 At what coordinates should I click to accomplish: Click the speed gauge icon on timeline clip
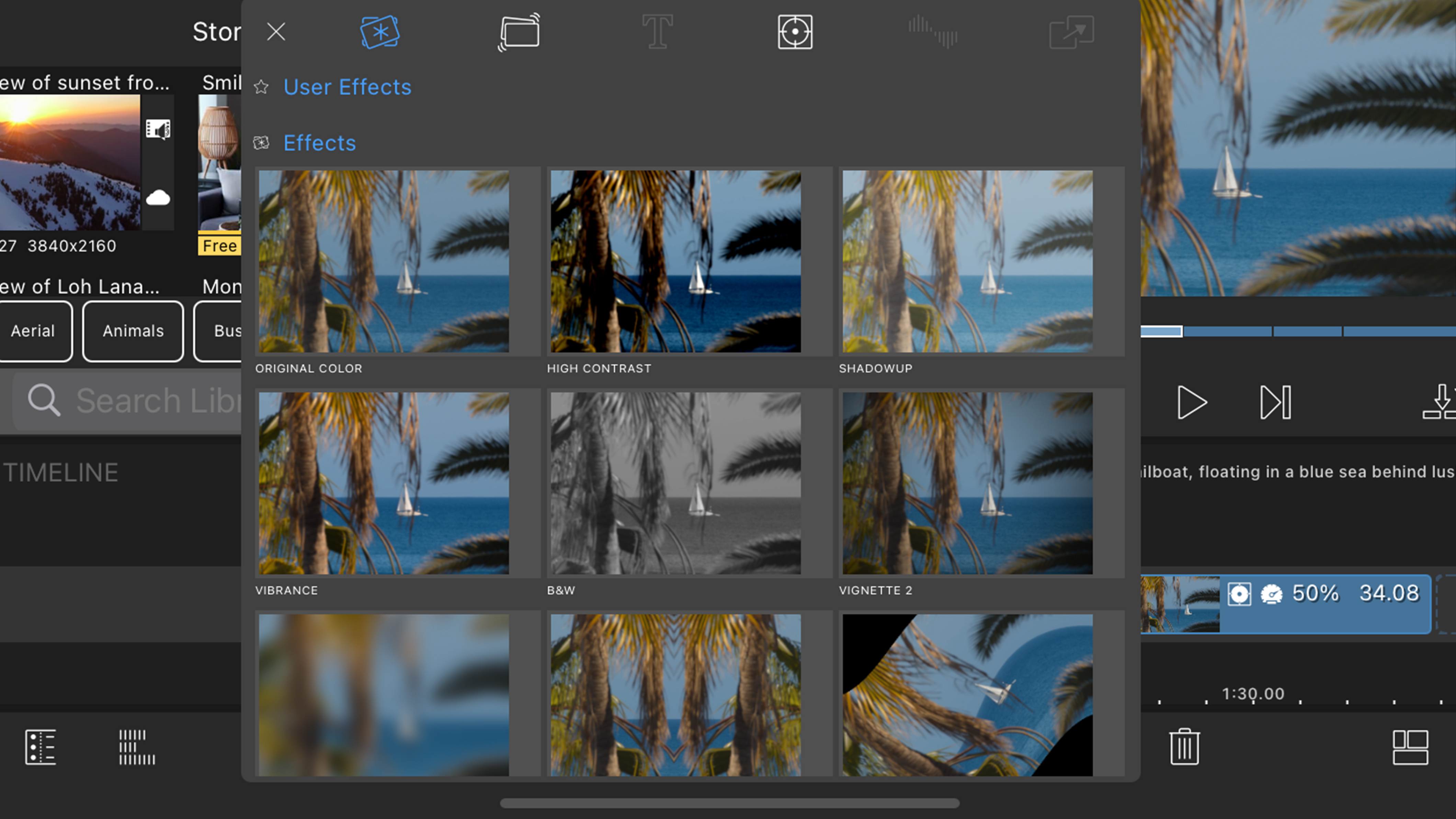1272,595
